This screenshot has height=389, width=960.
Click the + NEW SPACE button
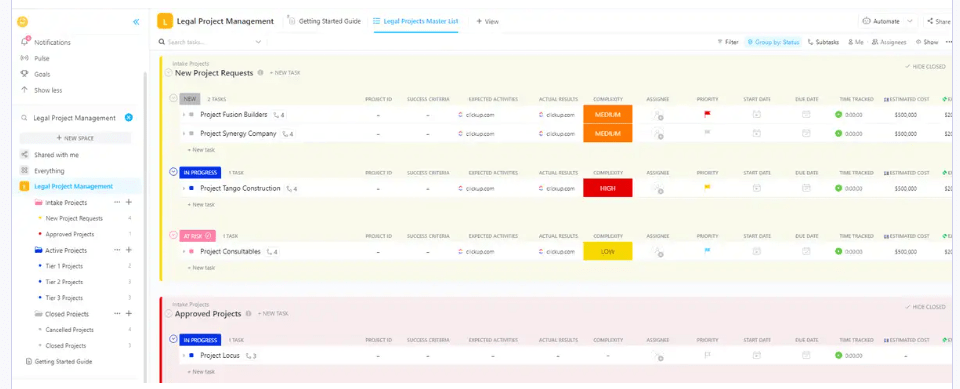point(75,138)
